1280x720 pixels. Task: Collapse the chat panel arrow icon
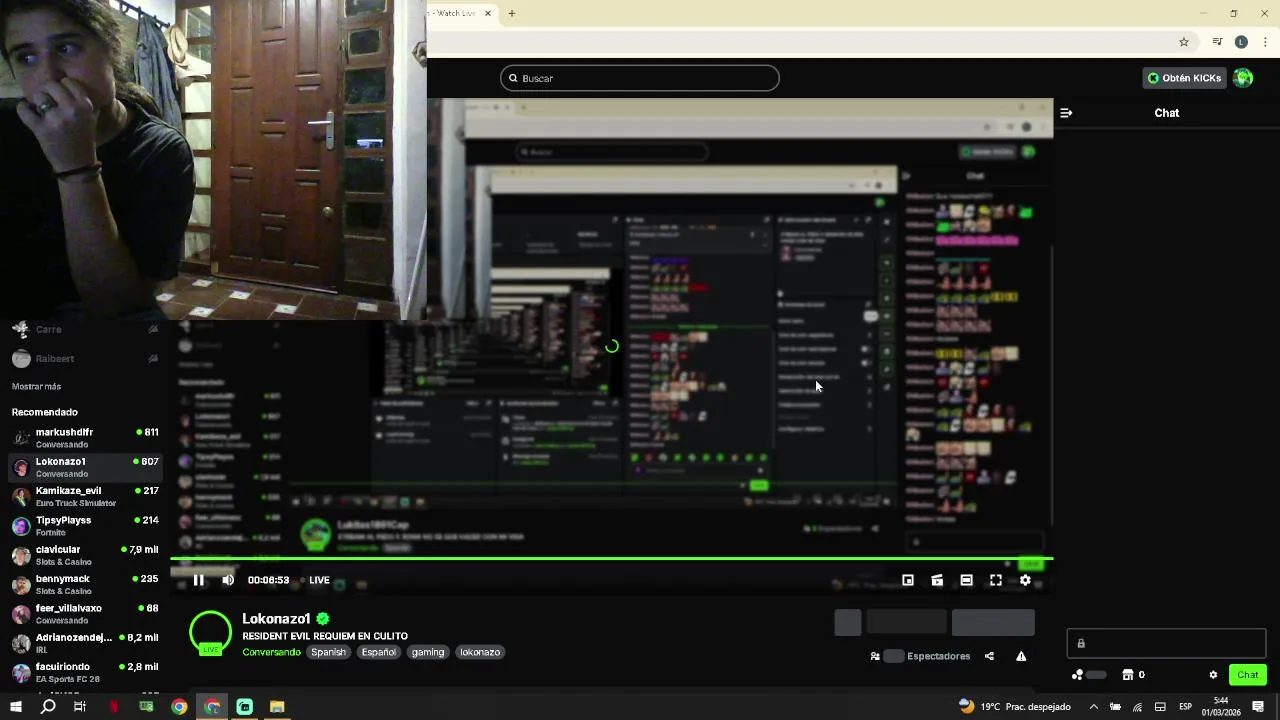click(1066, 113)
